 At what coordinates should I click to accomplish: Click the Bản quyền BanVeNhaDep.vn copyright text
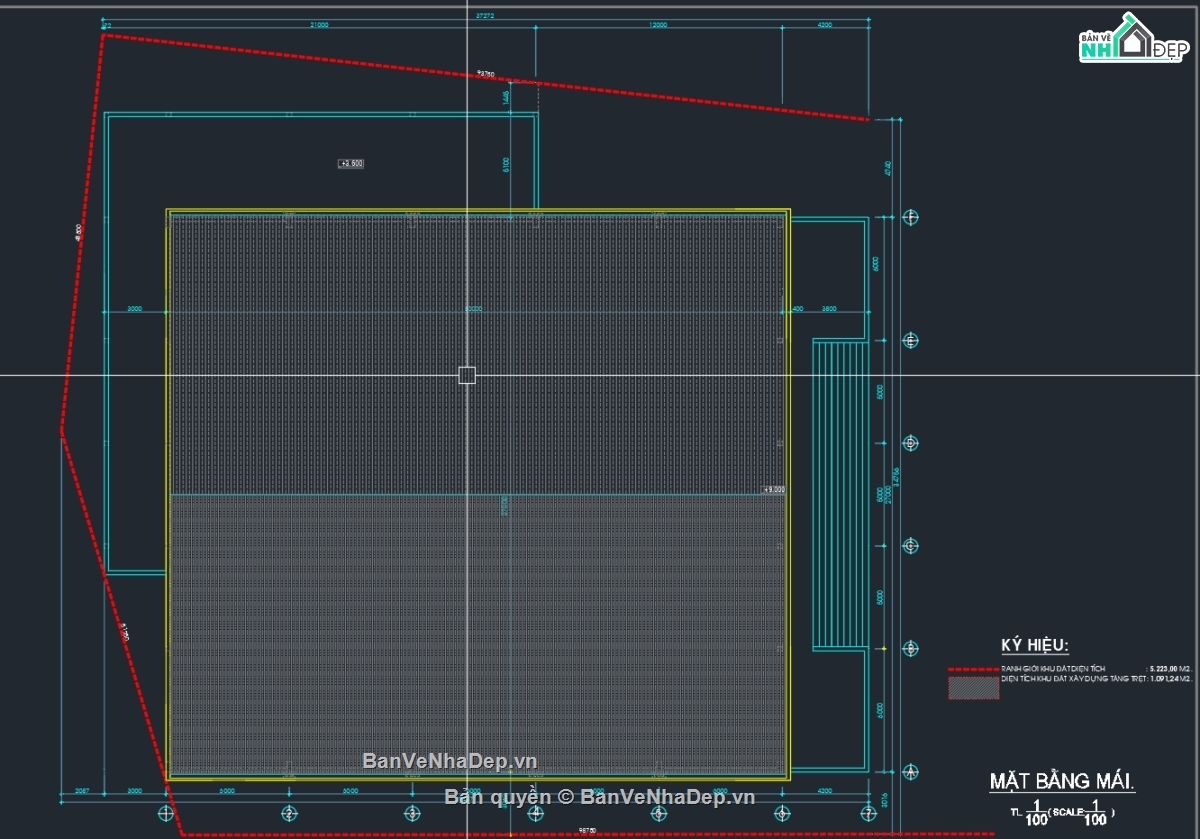click(600, 796)
